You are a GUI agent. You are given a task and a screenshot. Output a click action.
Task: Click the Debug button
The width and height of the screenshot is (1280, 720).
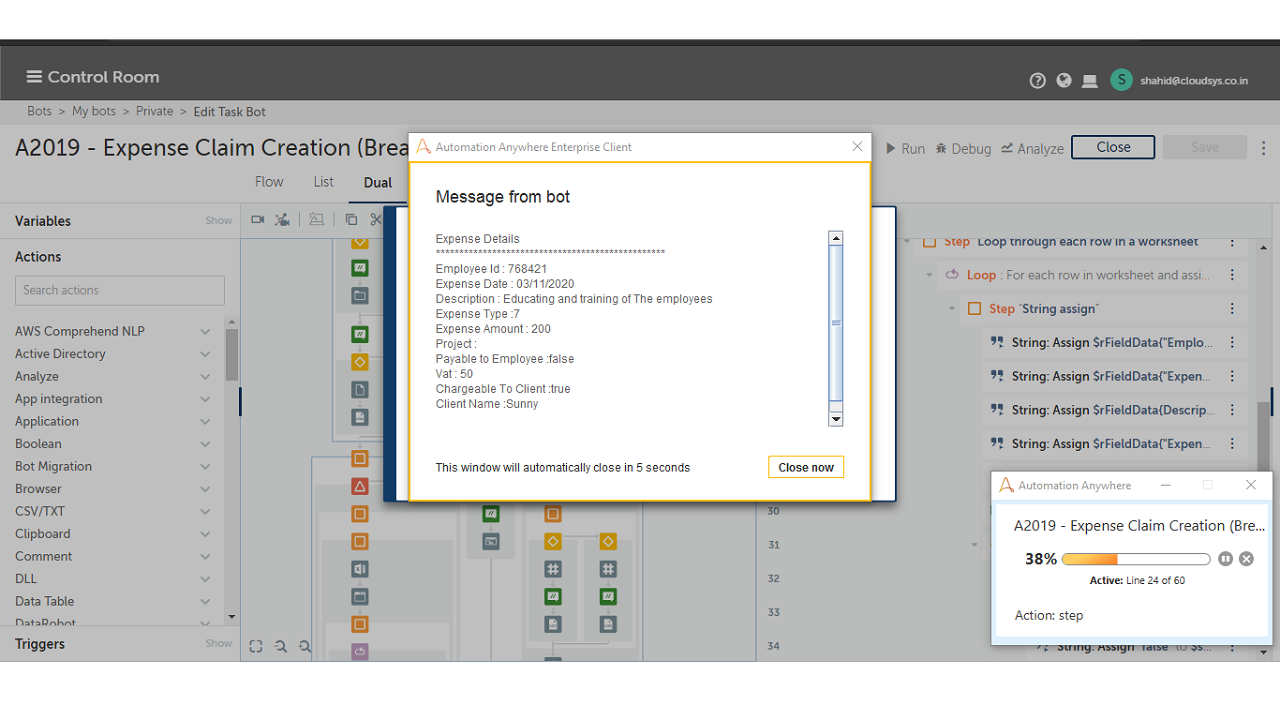pos(963,148)
